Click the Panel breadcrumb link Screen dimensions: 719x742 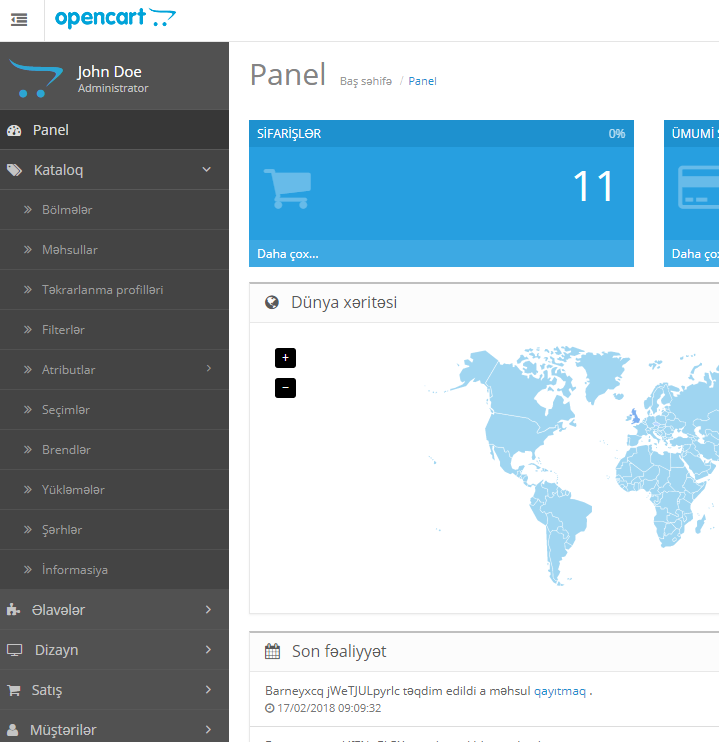point(422,81)
